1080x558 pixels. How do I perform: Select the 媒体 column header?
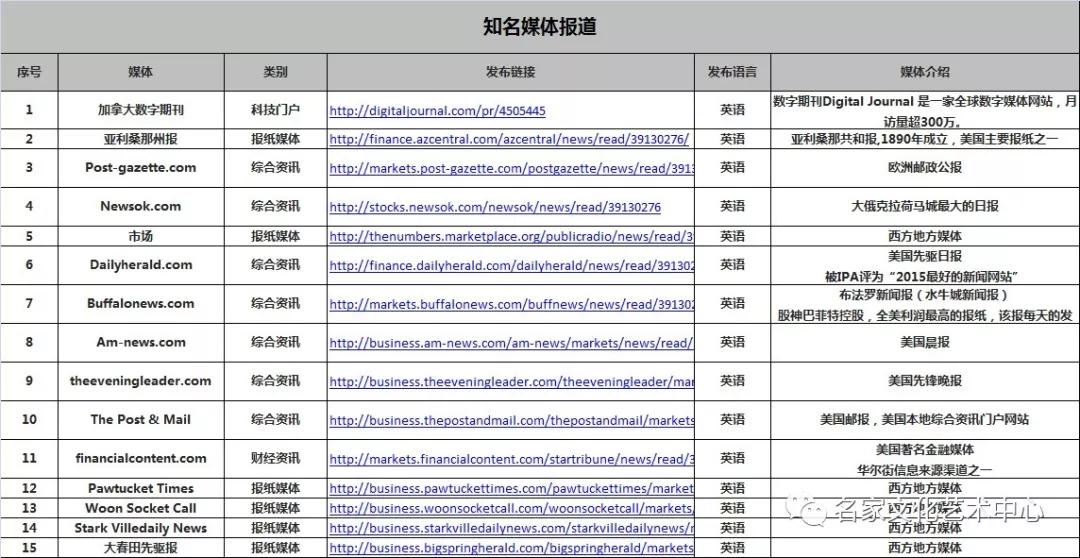141,72
